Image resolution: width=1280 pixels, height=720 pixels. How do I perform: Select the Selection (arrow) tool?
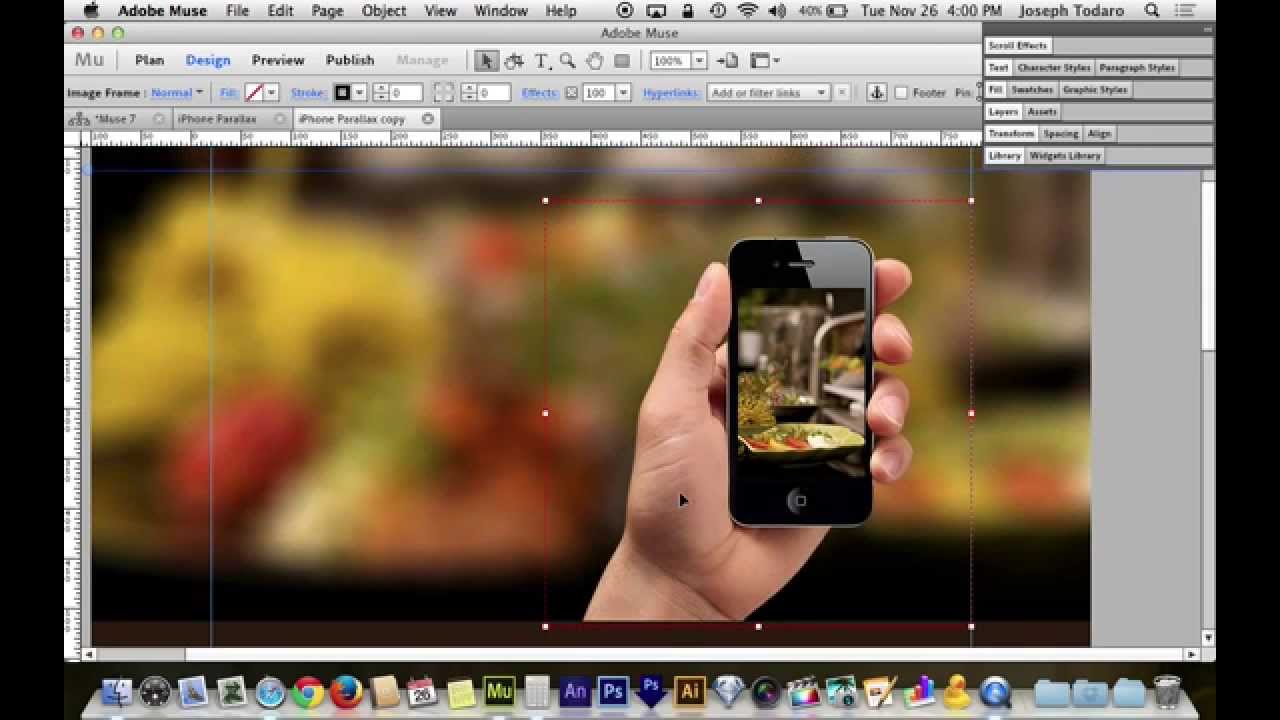(486, 61)
